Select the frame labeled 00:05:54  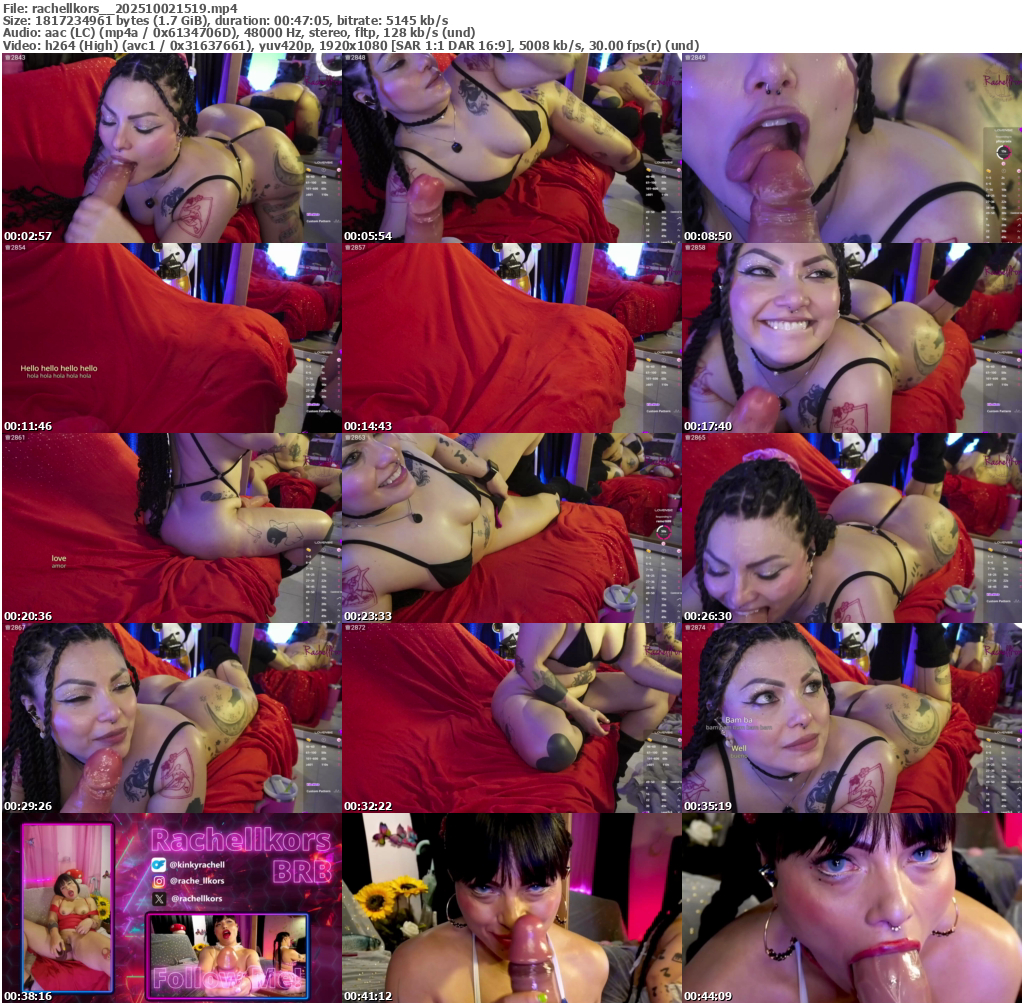point(511,148)
